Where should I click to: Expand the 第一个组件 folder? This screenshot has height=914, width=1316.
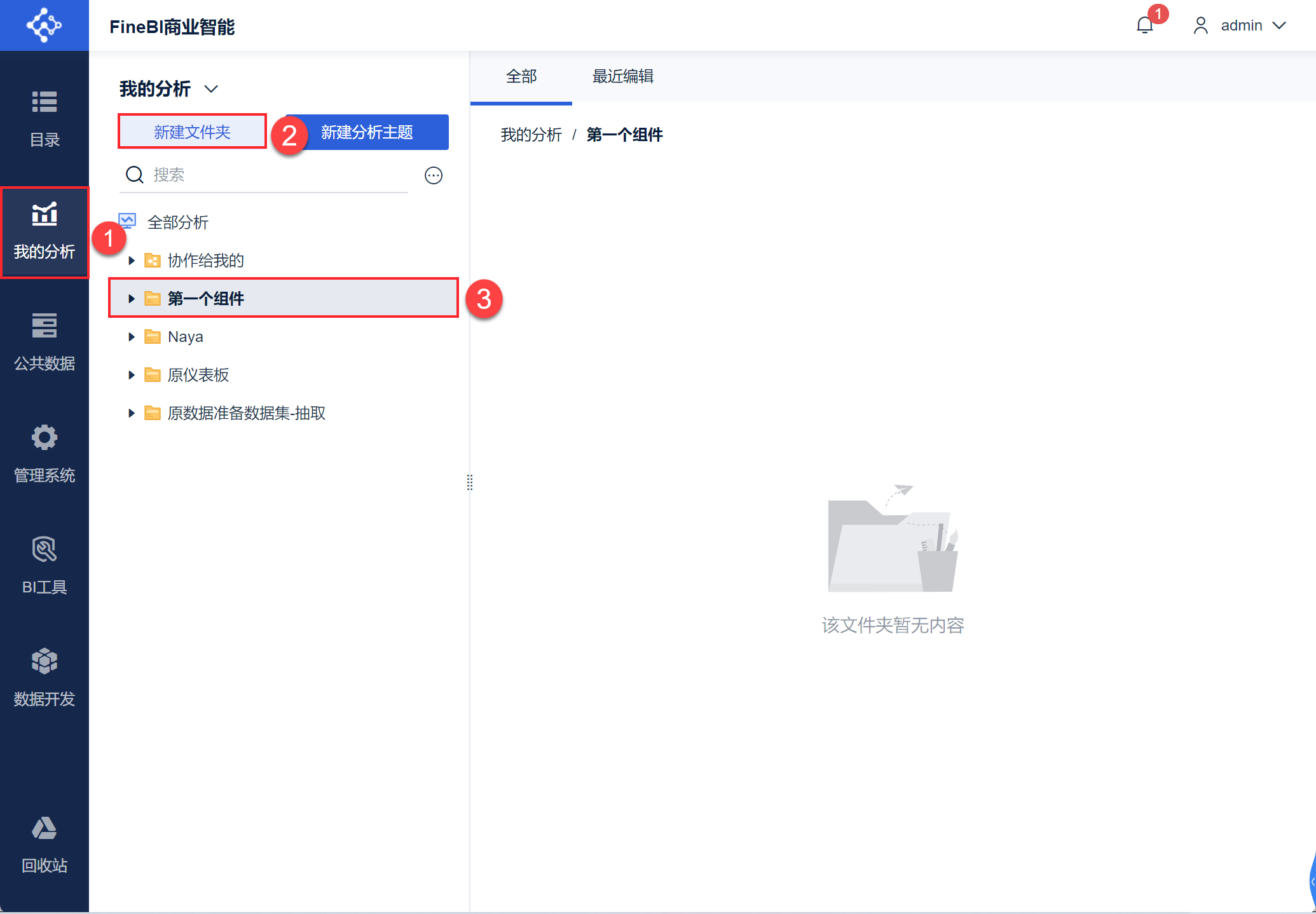click(132, 299)
